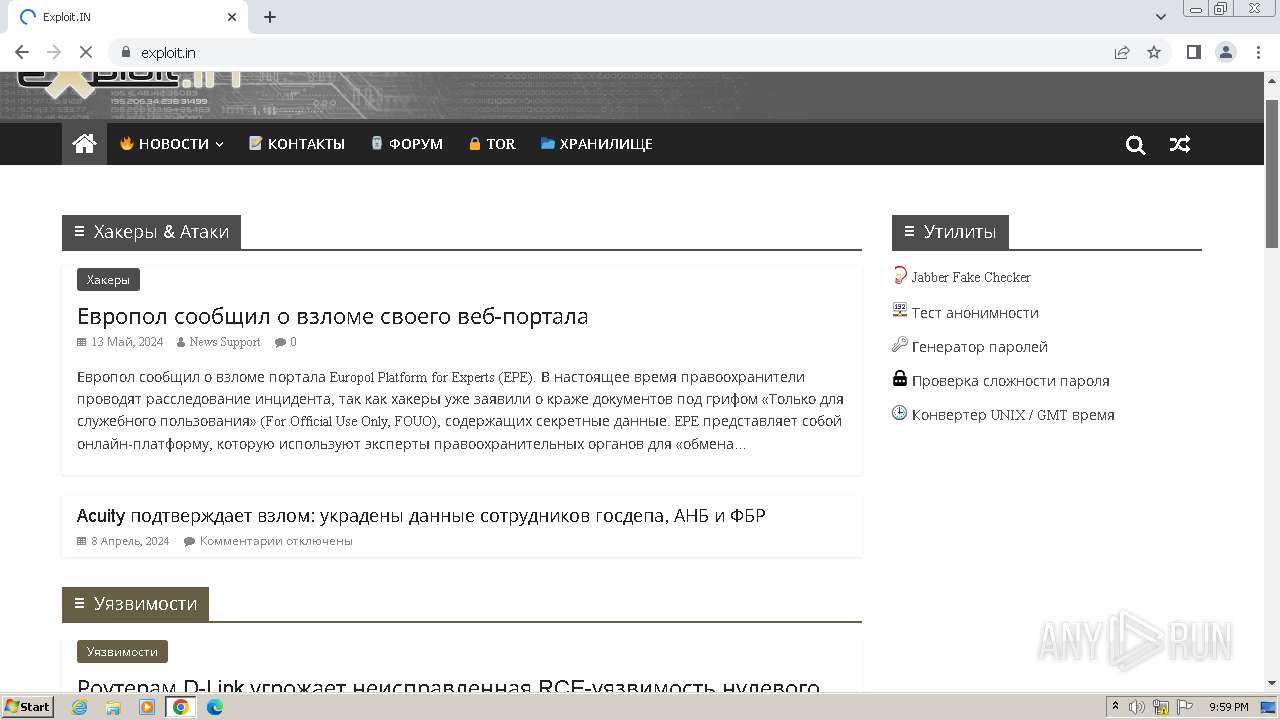
Task: Click the vertical page scrollbar
Action: 1272,175
